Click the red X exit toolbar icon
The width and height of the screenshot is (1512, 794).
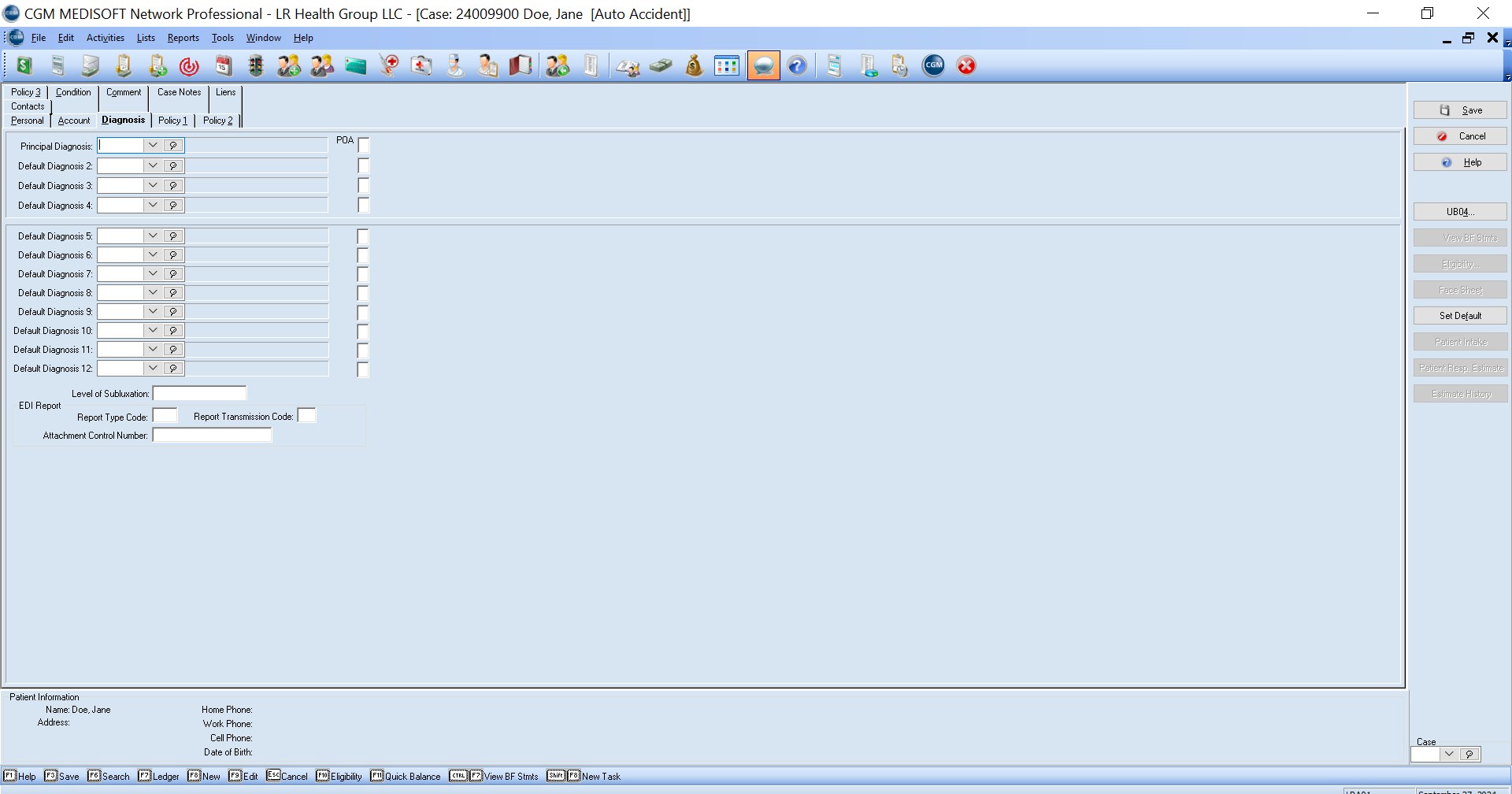966,66
